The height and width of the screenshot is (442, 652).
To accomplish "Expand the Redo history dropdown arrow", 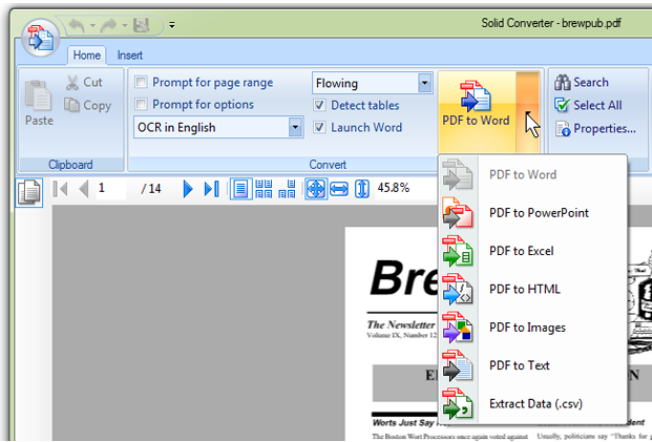I will [125, 26].
